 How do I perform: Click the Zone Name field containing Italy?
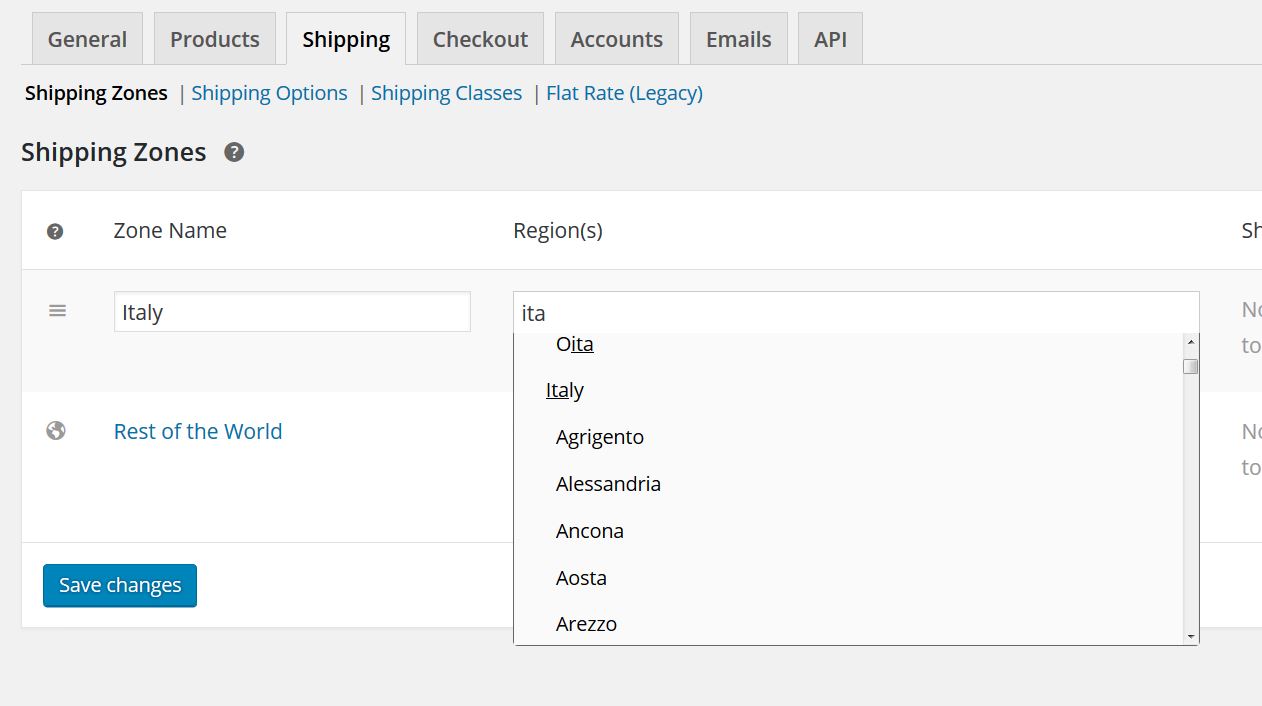click(292, 312)
